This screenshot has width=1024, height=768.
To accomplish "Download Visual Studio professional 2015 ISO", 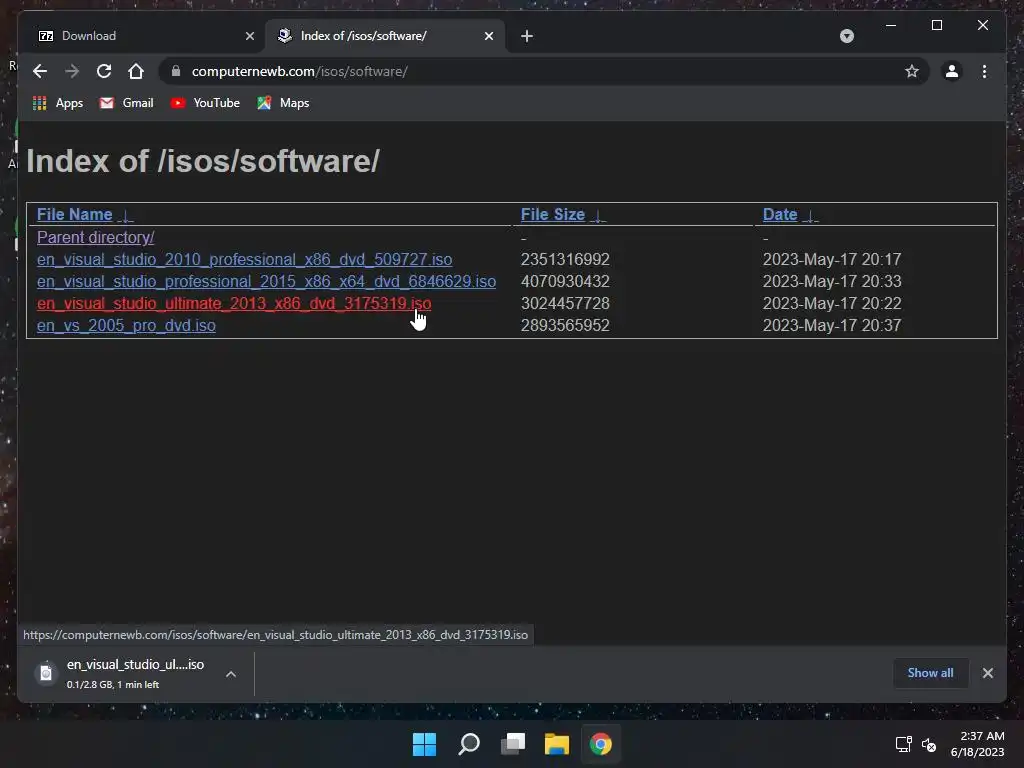I will pos(266,281).
